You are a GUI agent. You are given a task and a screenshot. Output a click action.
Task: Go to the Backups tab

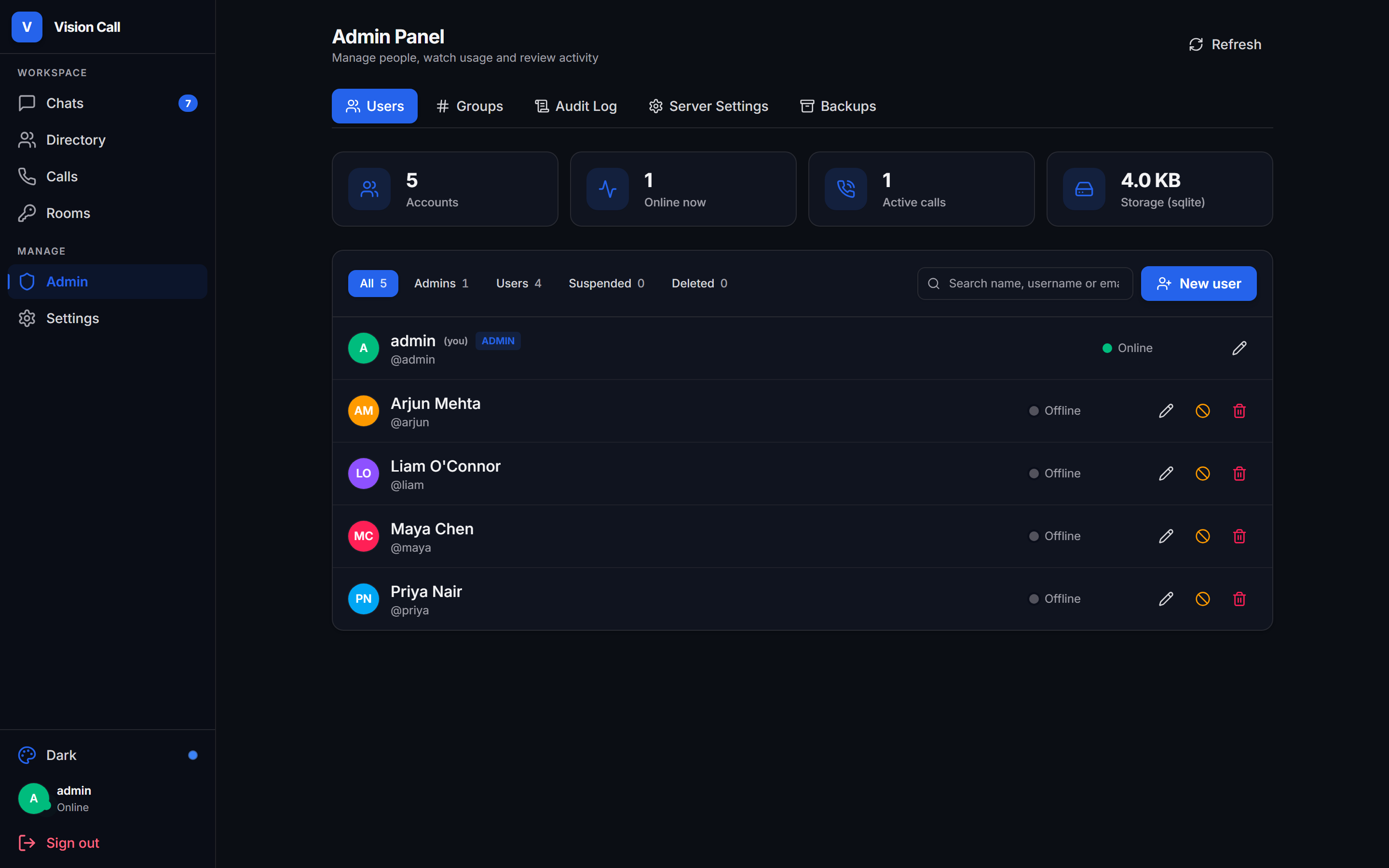[838, 106]
